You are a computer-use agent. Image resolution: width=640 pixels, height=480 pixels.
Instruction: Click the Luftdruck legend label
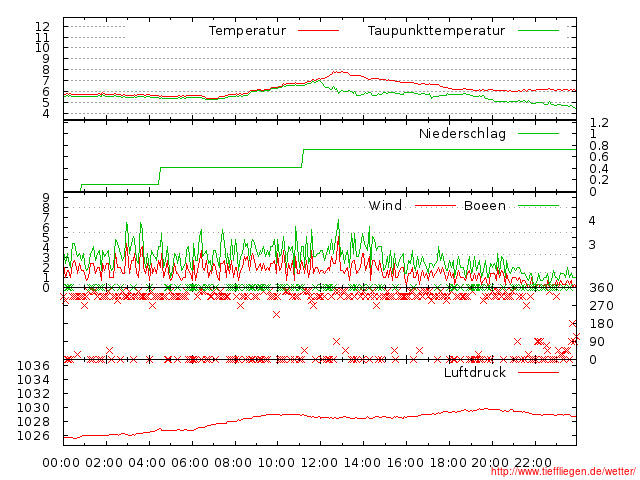475,372
